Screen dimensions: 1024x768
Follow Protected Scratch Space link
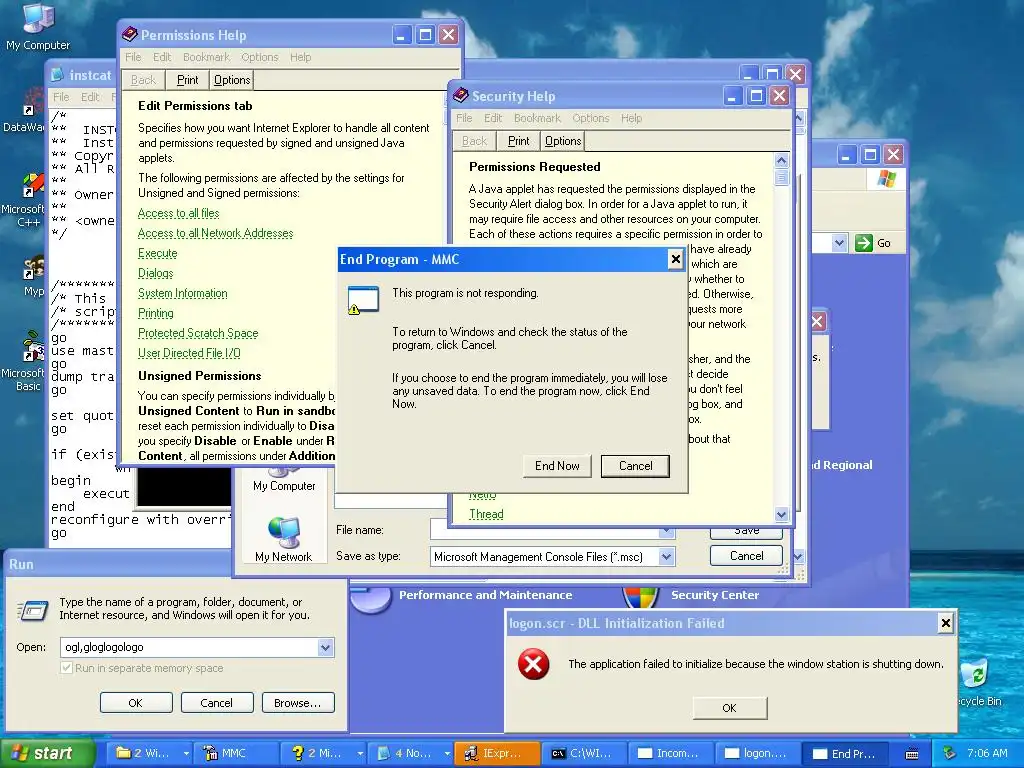[x=198, y=333]
